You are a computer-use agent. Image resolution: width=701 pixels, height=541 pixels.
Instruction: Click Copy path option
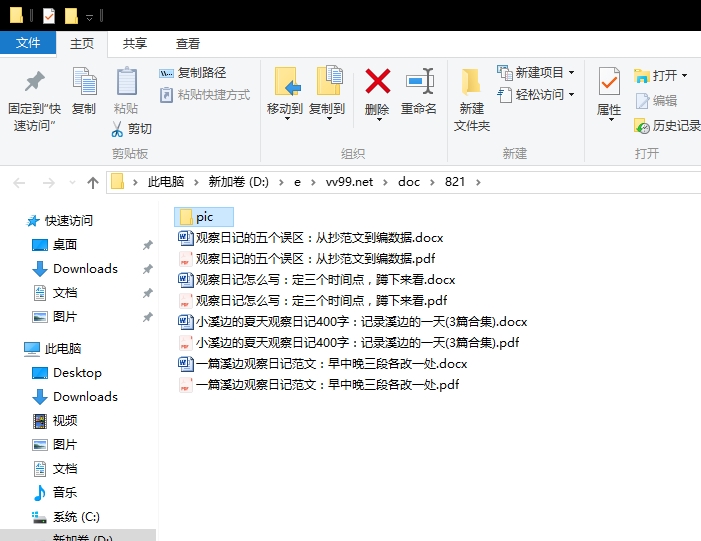point(193,72)
